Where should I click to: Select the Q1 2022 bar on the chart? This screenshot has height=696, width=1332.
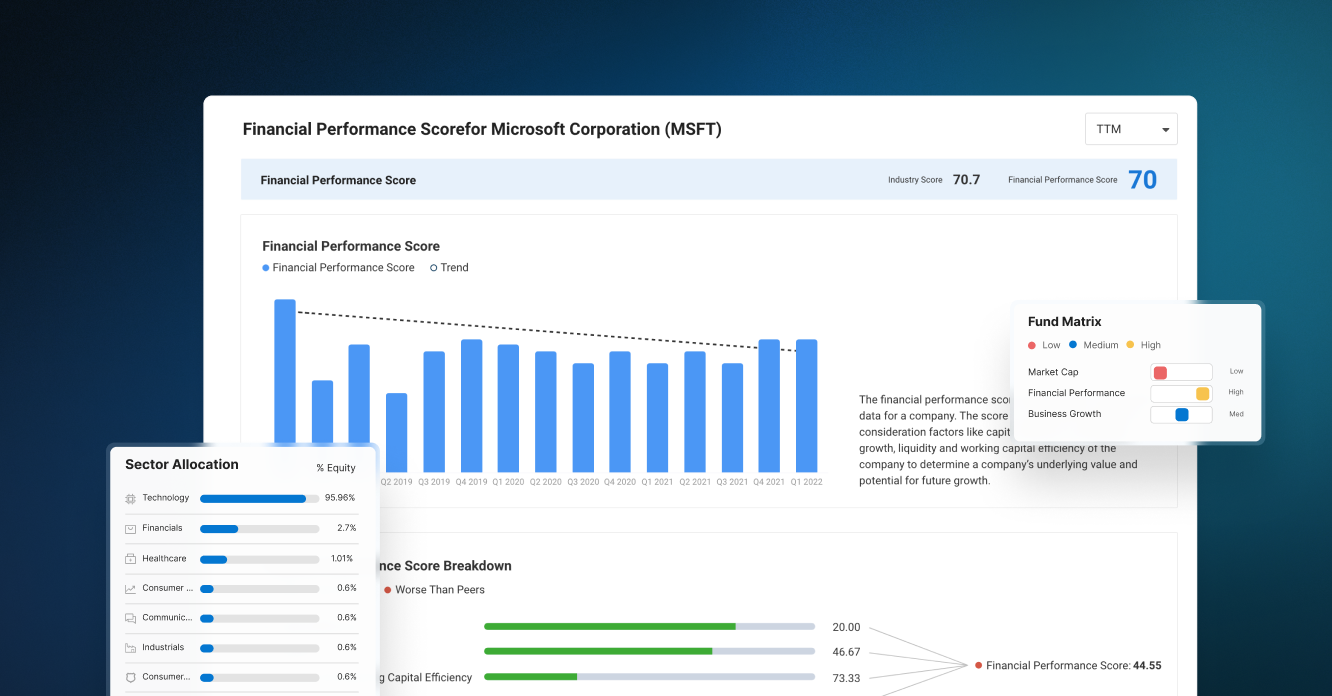[x=807, y=407]
